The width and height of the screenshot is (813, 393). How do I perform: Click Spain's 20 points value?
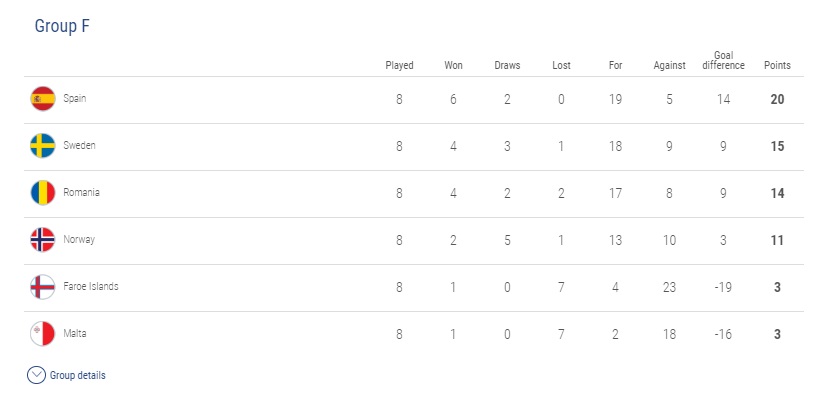(777, 99)
